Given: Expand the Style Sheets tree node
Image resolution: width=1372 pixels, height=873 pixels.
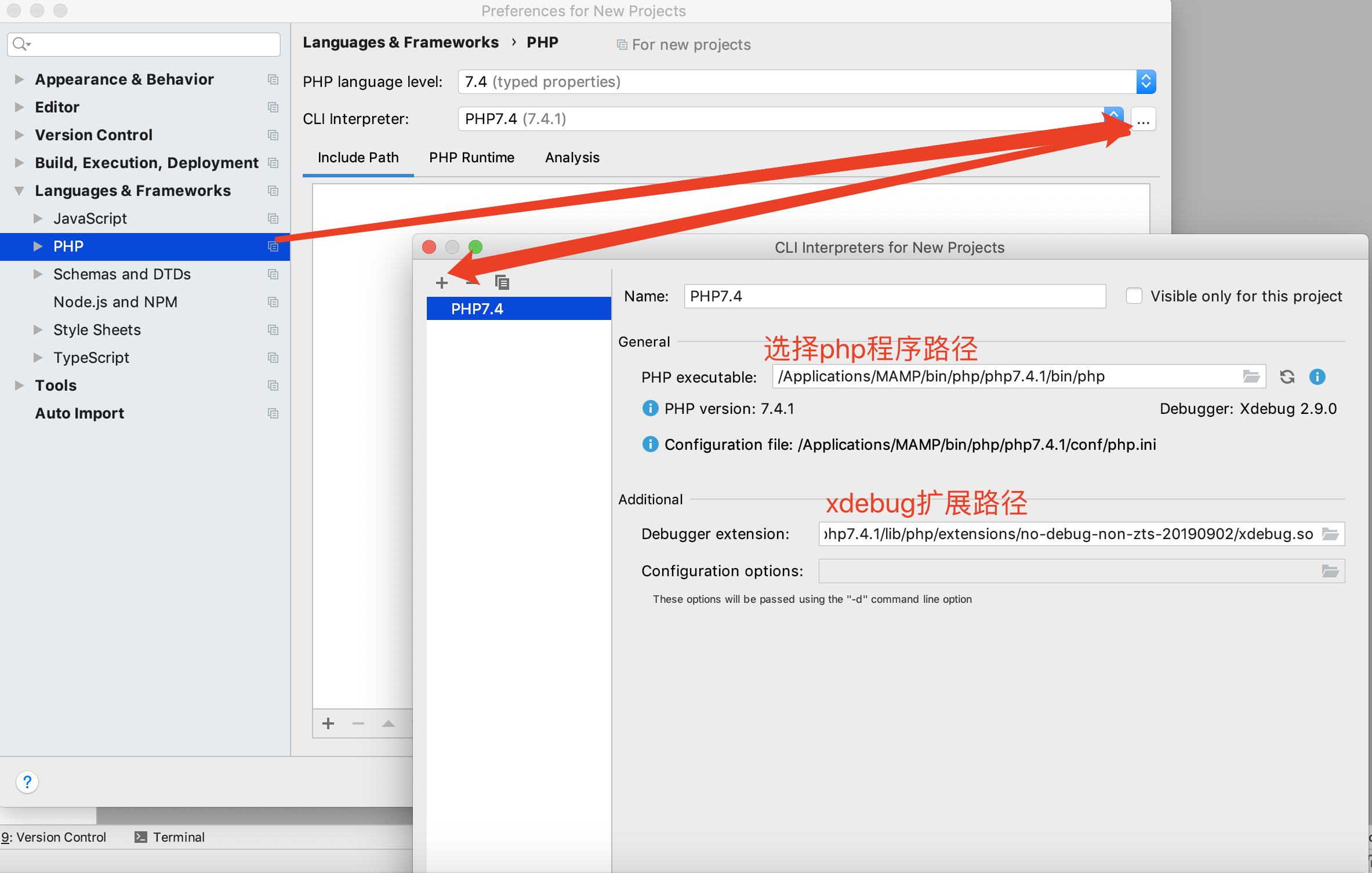Looking at the screenshot, I should click(x=38, y=330).
